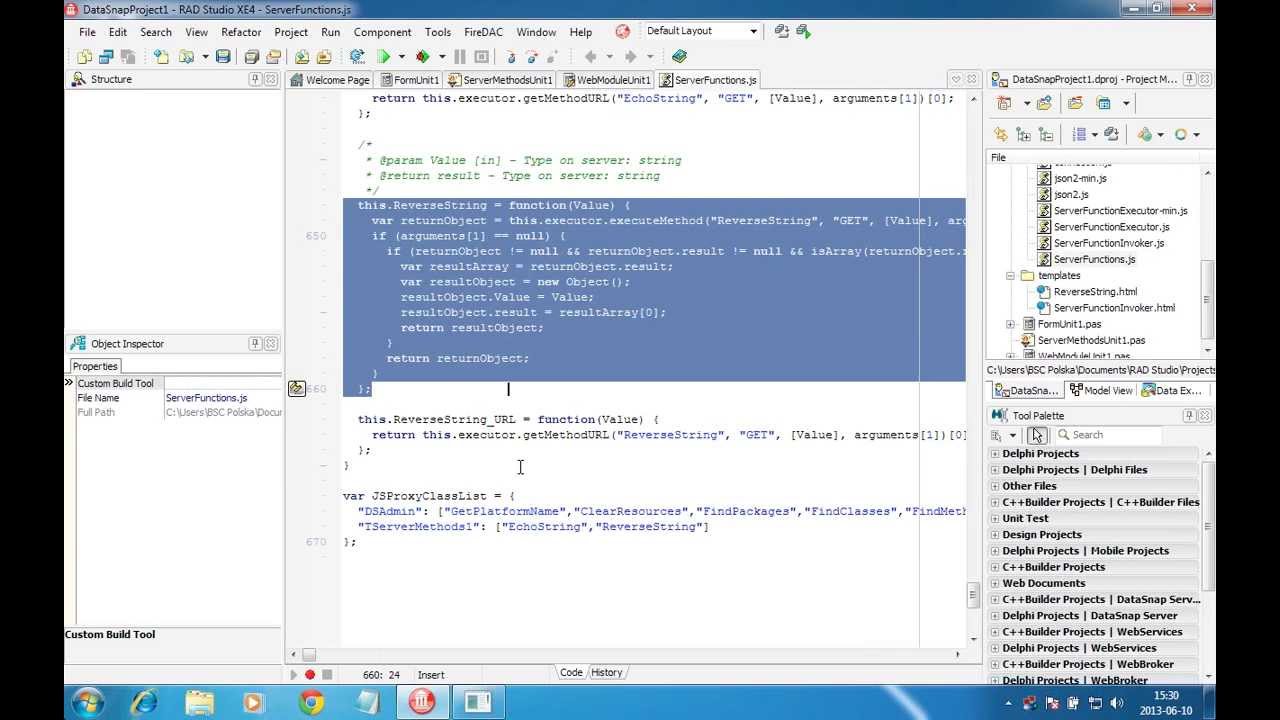
Task: Collapse the templates folder
Action: point(1011,275)
